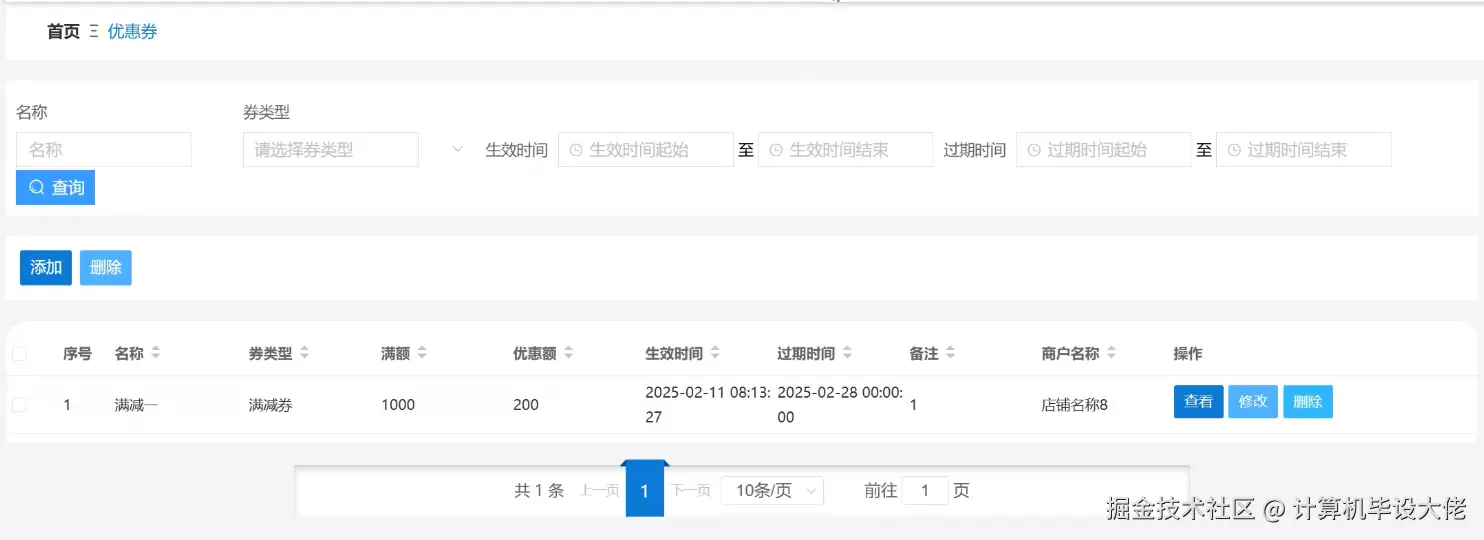1484x540 pixels.
Task: View the 满减一 row with 查看
Action: 1198,401
